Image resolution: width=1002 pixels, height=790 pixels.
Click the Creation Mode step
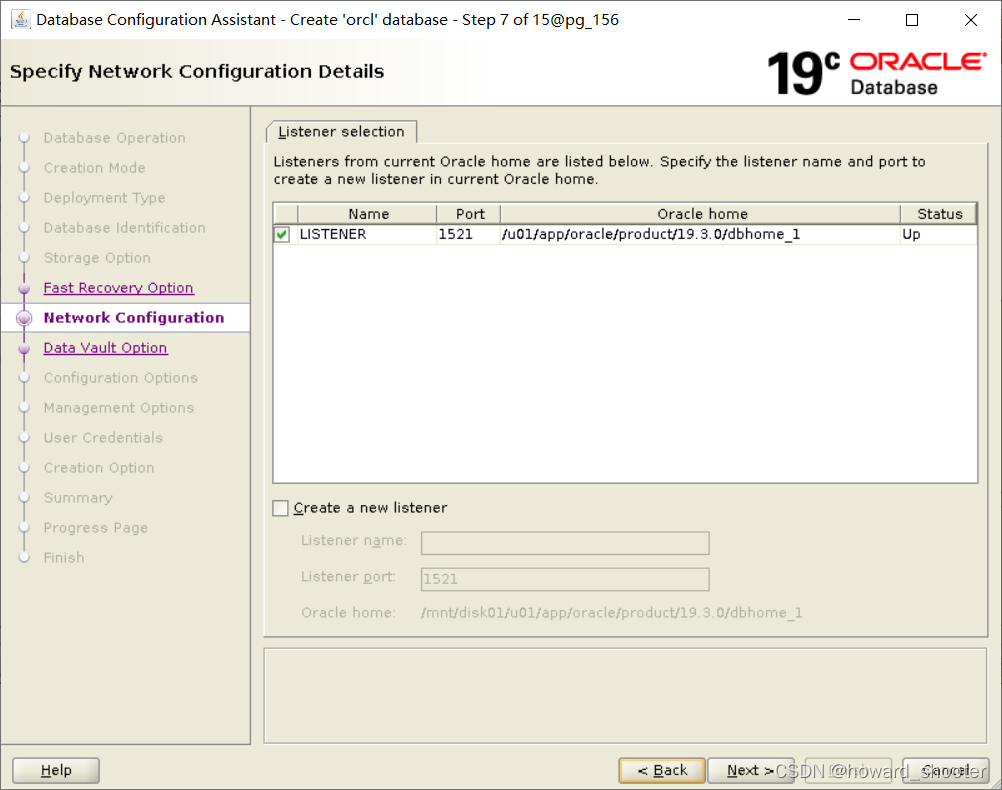(95, 168)
